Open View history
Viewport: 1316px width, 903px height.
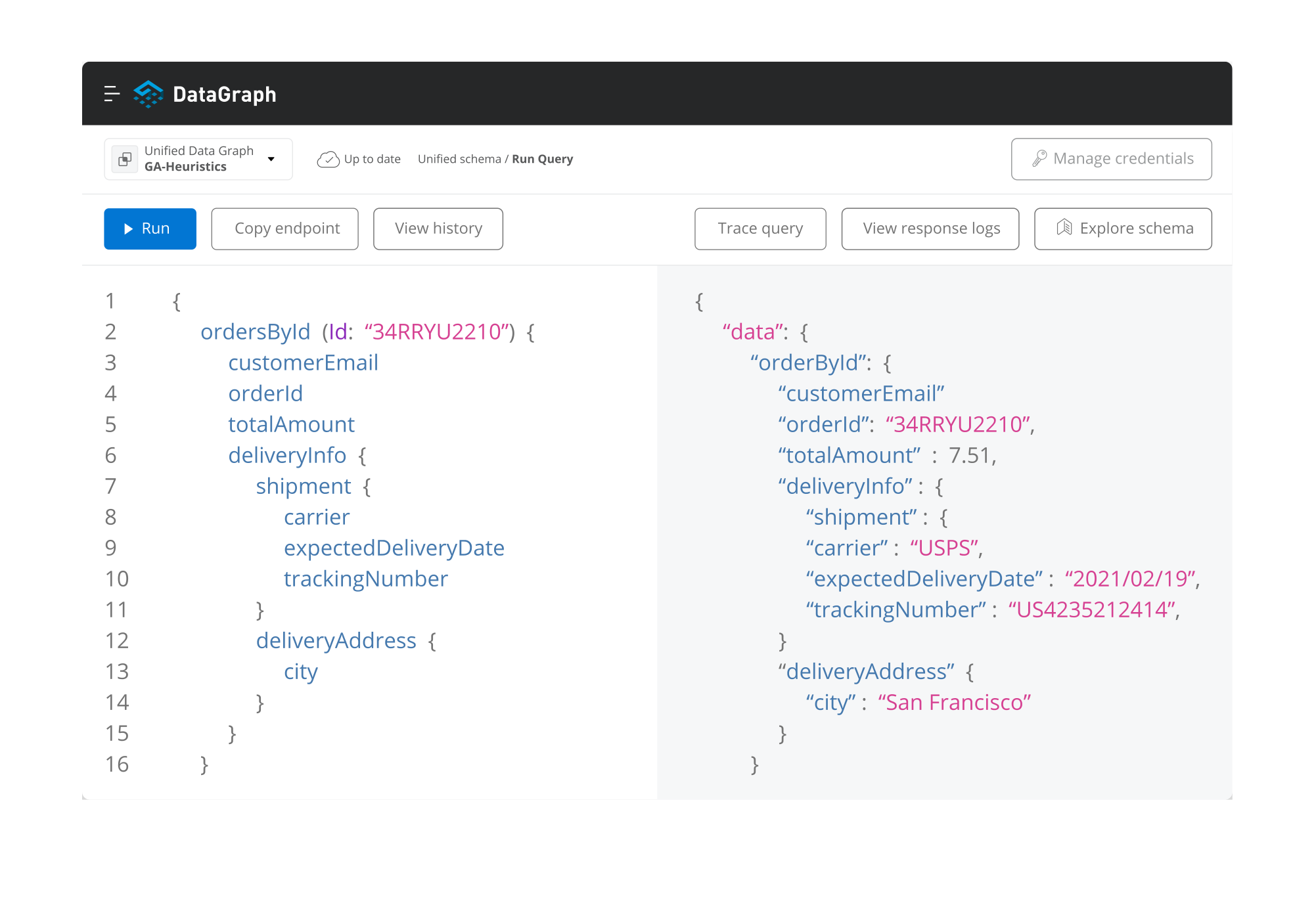[438, 229]
